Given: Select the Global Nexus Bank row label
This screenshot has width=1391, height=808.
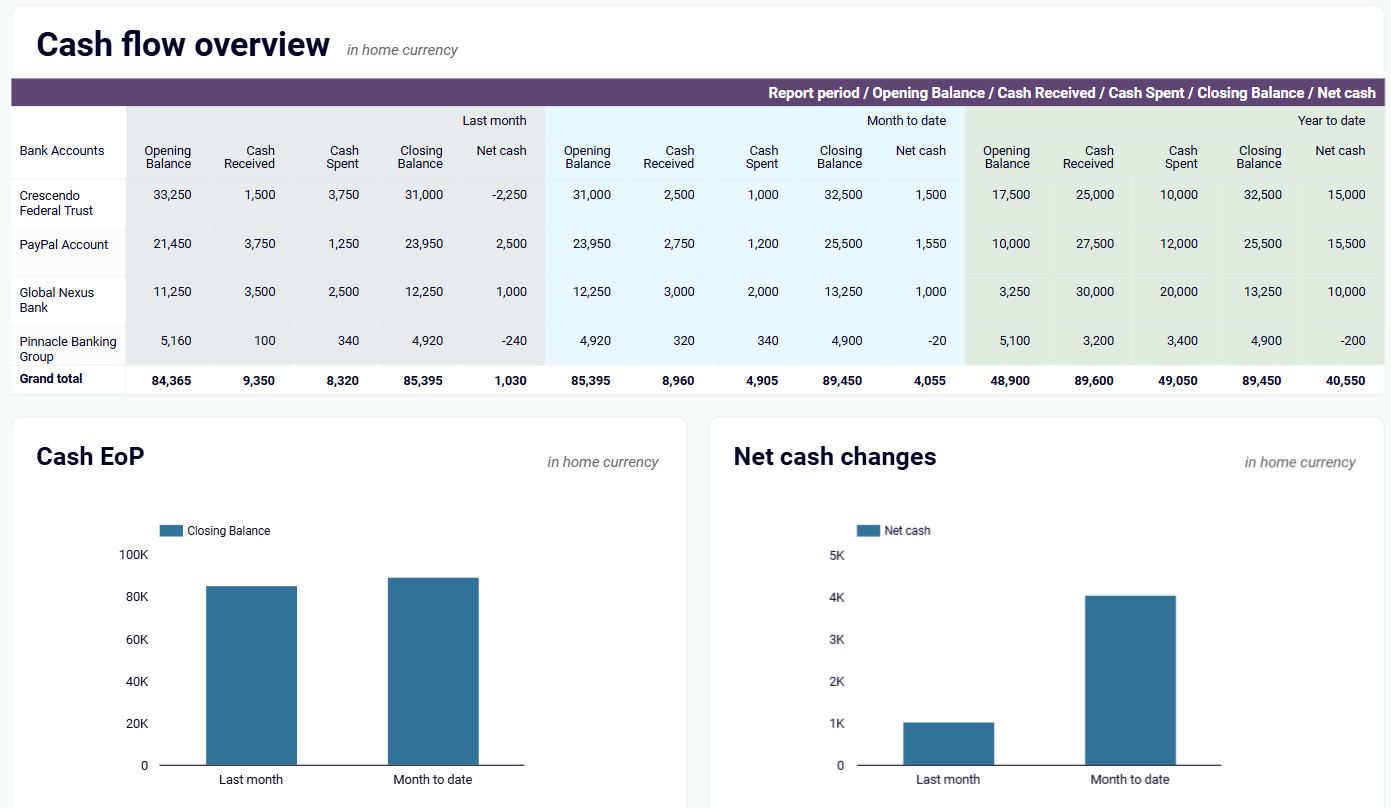Looking at the screenshot, I should coord(57,300).
